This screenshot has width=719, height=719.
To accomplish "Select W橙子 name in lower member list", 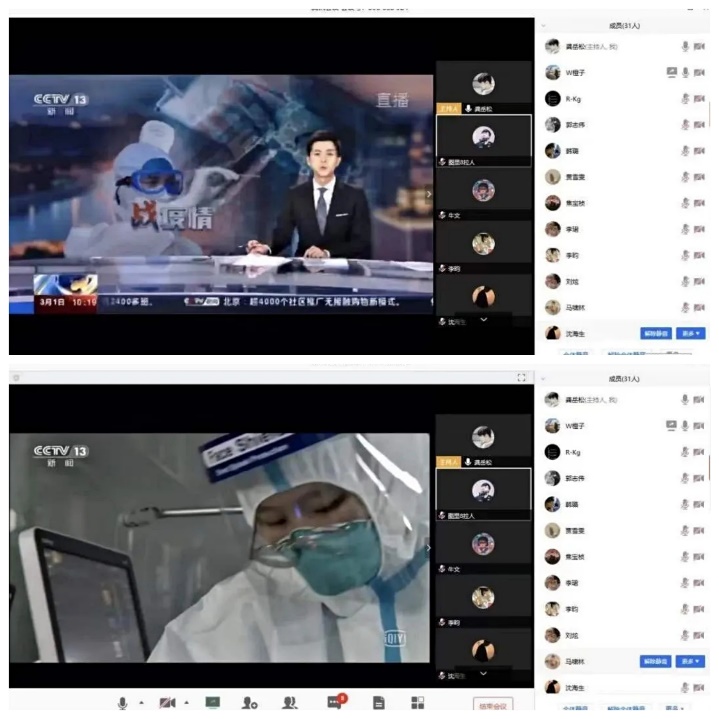I will click(x=575, y=426).
